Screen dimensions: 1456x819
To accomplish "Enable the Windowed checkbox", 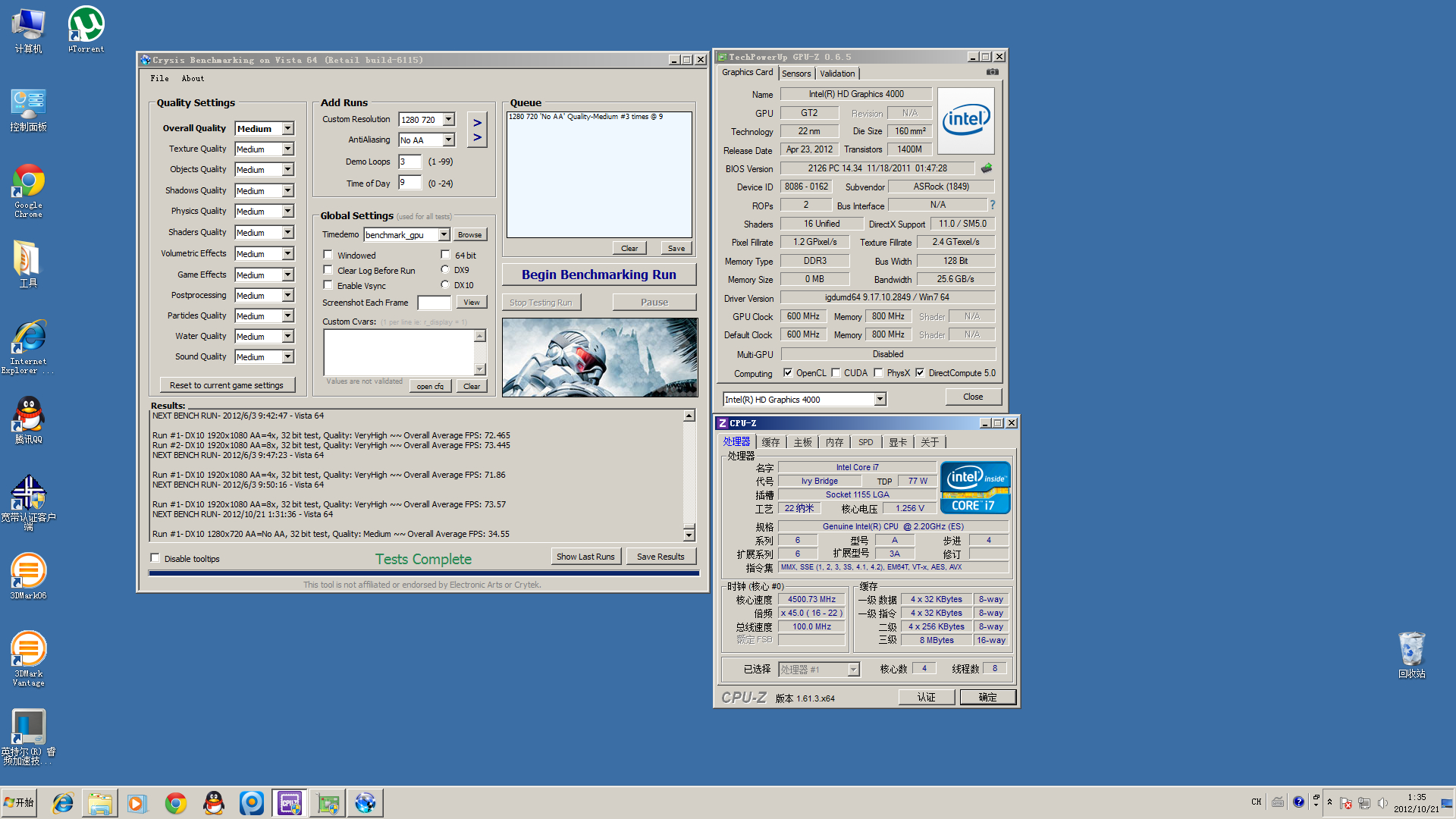I will tap(328, 256).
